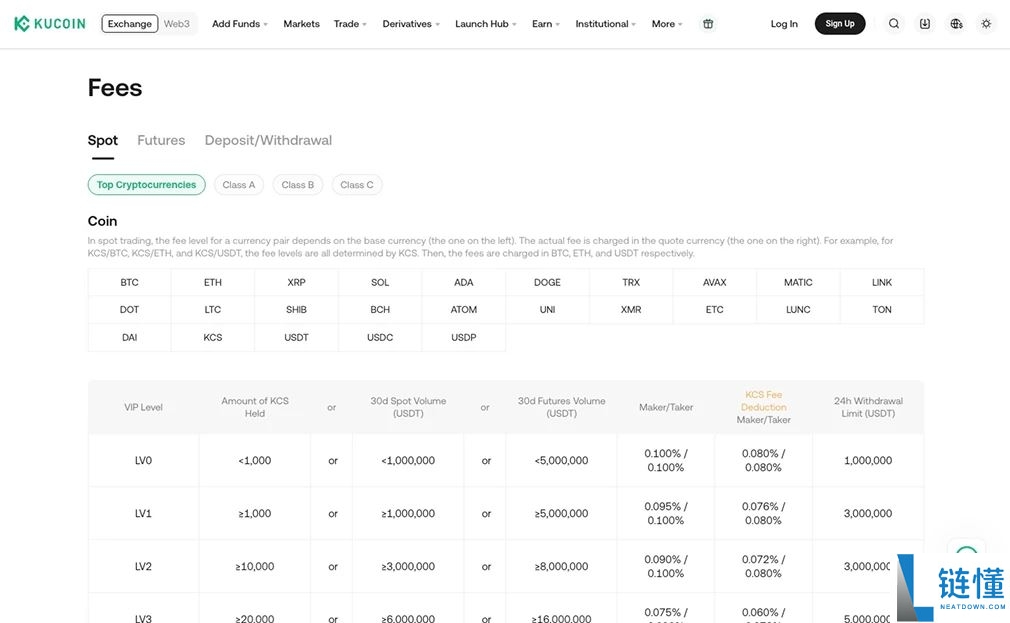
Task: Switch to Web3 mode
Action: pos(177,24)
